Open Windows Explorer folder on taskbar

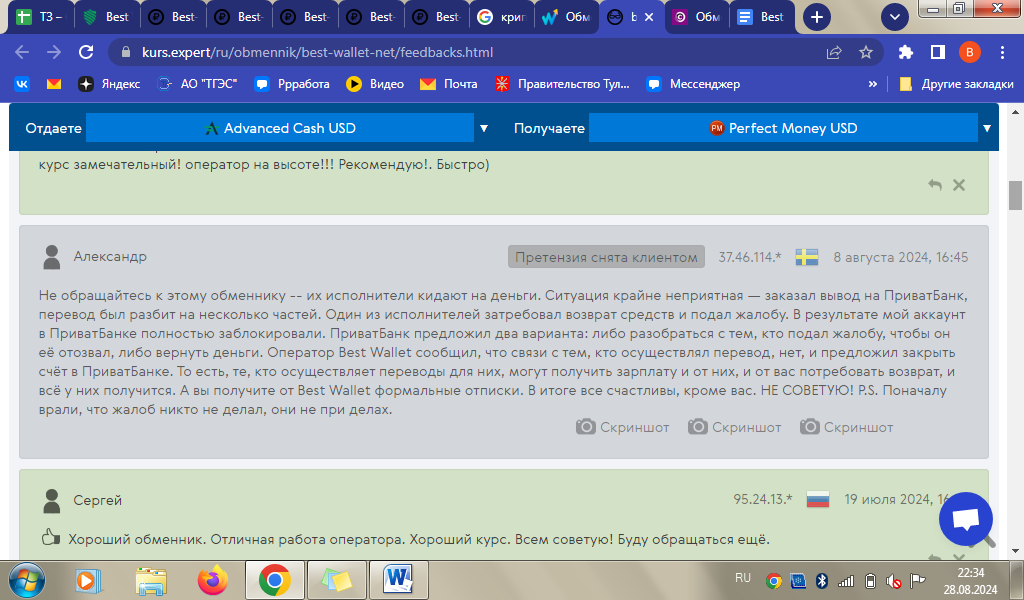pos(151,580)
